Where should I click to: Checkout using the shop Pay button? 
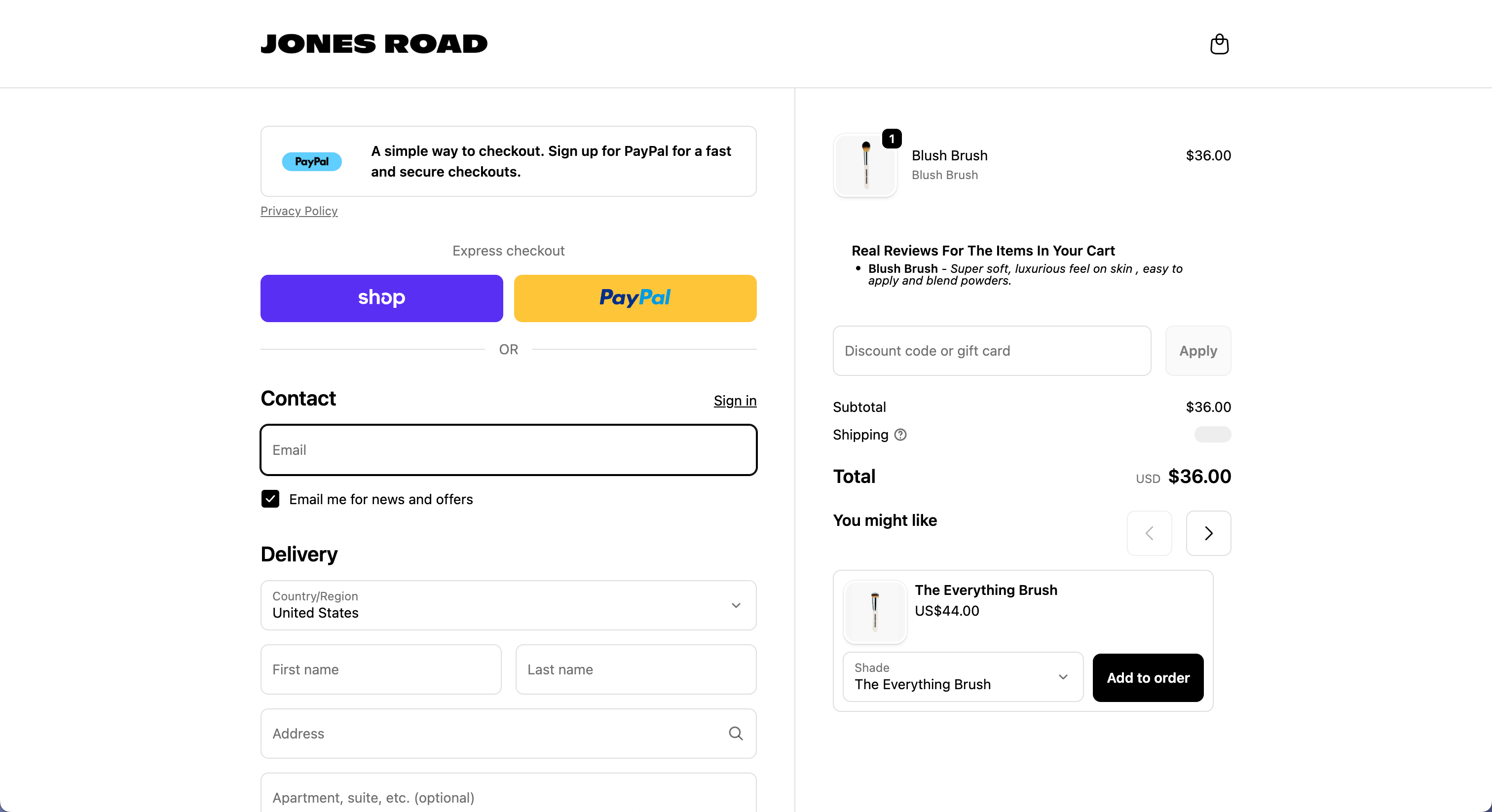tap(381, 297)
